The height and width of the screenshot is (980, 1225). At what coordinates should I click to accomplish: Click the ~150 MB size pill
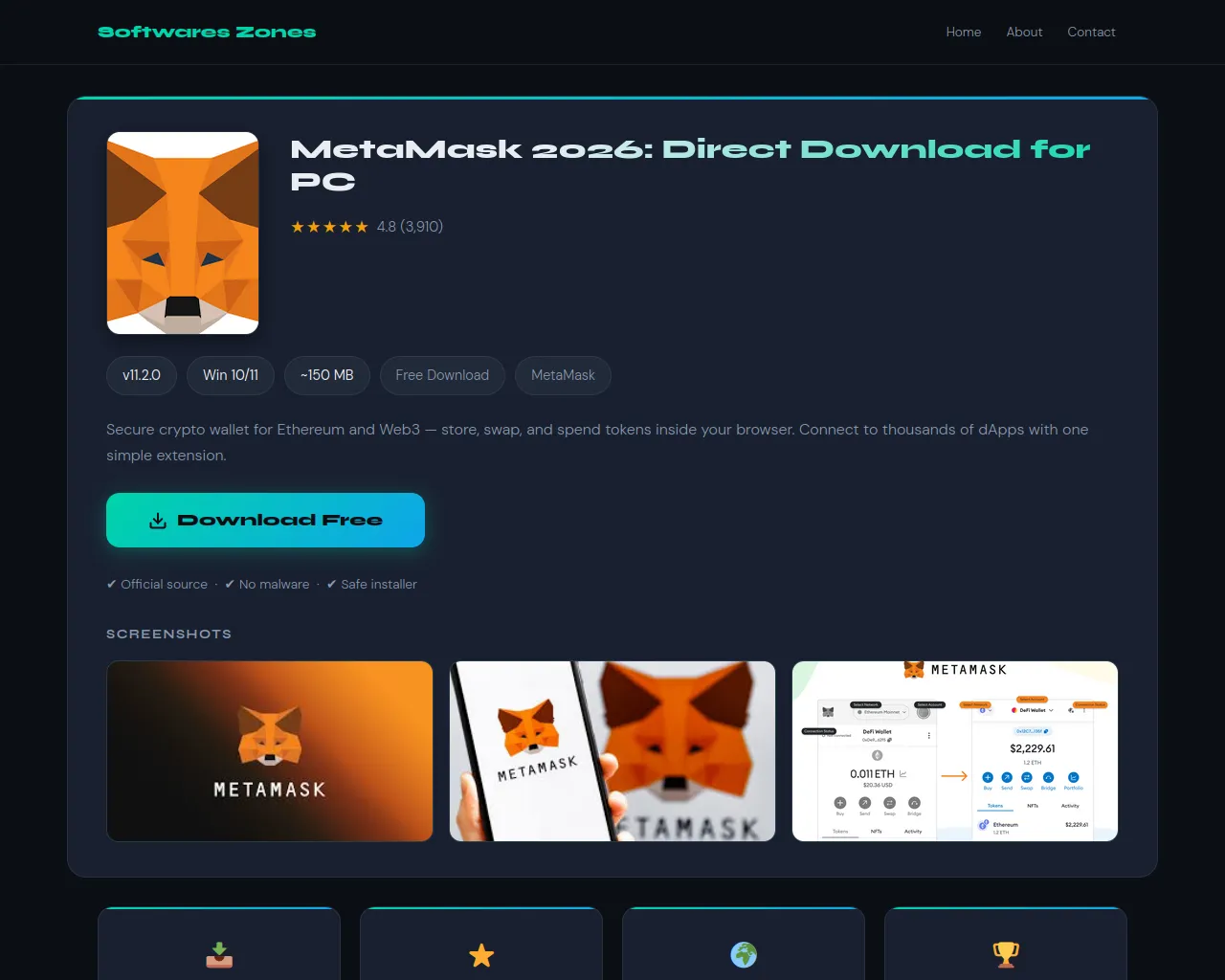point(327,375)
